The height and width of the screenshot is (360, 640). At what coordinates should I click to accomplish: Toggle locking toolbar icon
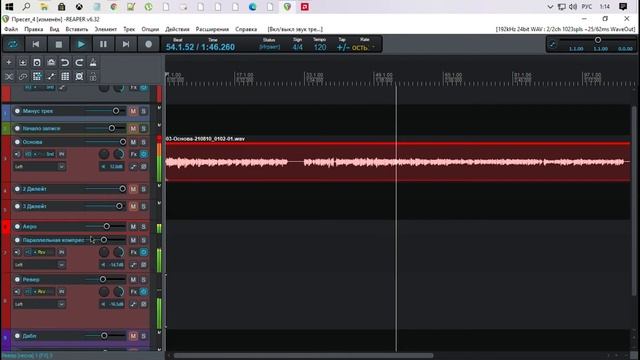coord(93,76)
